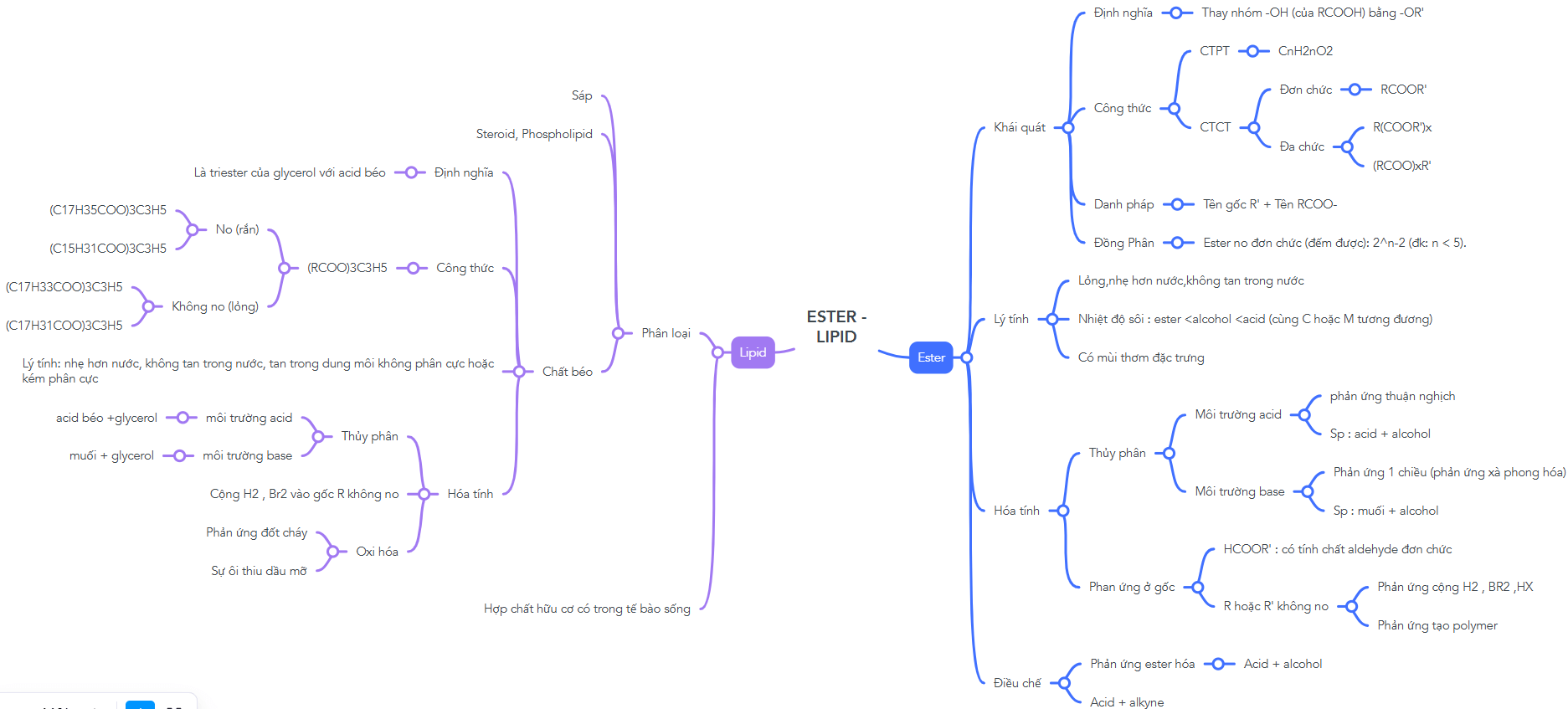
Task: Collapse the CTCT node circle
Action: pyautogui.click(x=1254, y=127)
